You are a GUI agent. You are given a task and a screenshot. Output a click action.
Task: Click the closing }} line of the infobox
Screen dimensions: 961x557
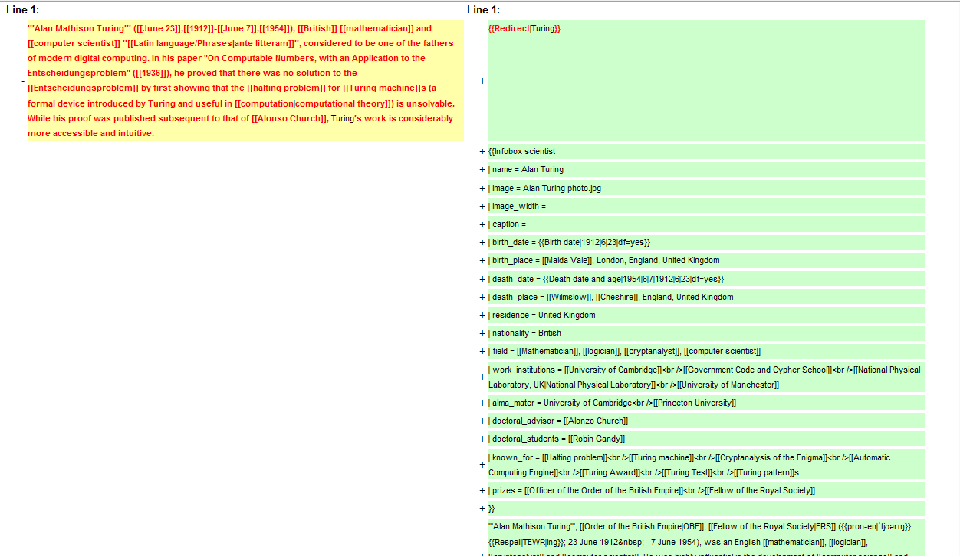tap(706, 509)
